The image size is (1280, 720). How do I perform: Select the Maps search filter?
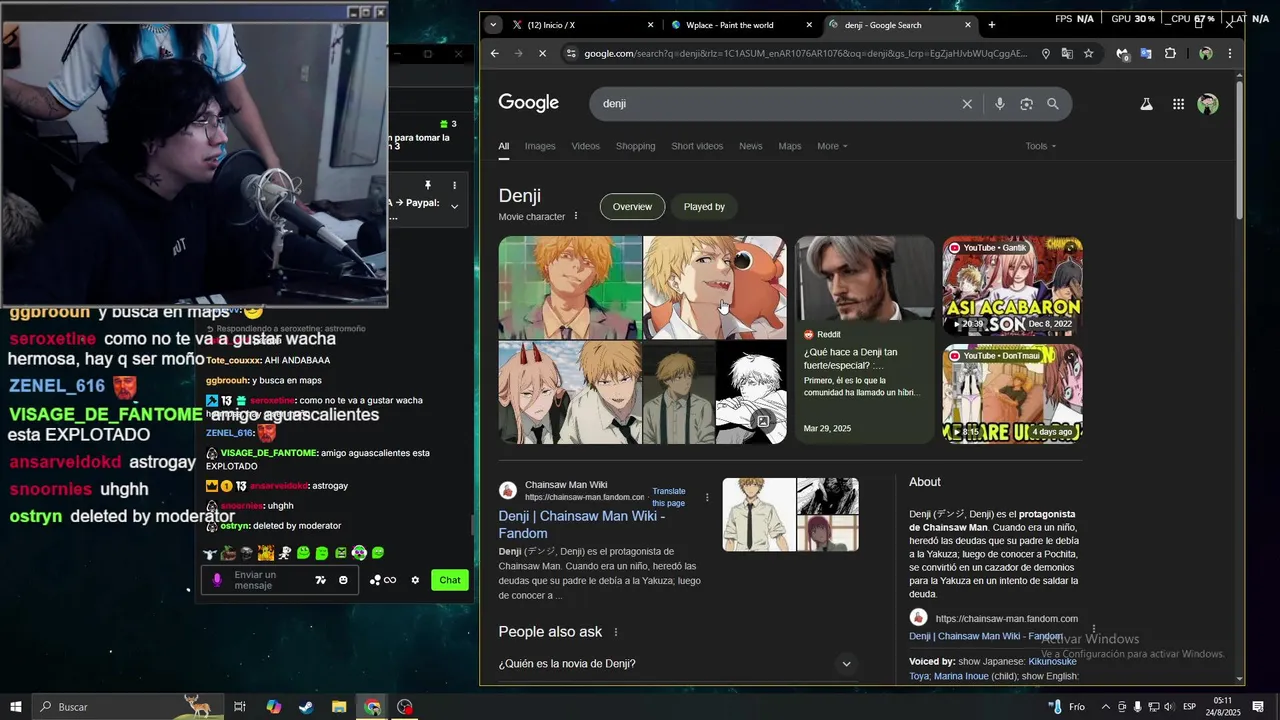pyautogui.click(x=790, y=146)
